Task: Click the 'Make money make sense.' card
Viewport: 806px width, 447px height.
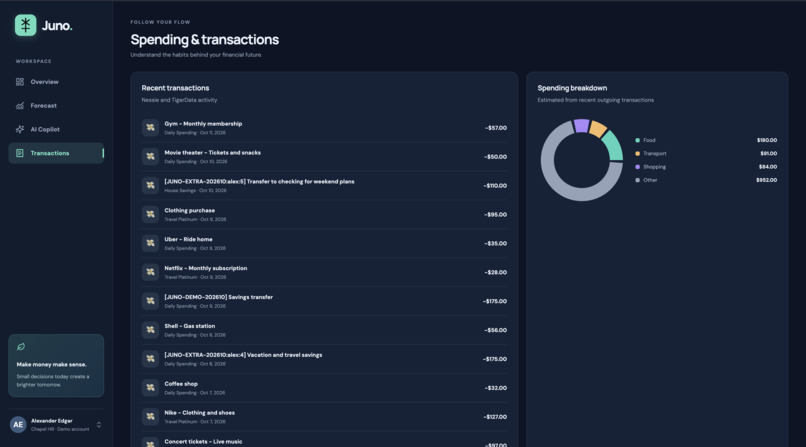Action: 56,366
